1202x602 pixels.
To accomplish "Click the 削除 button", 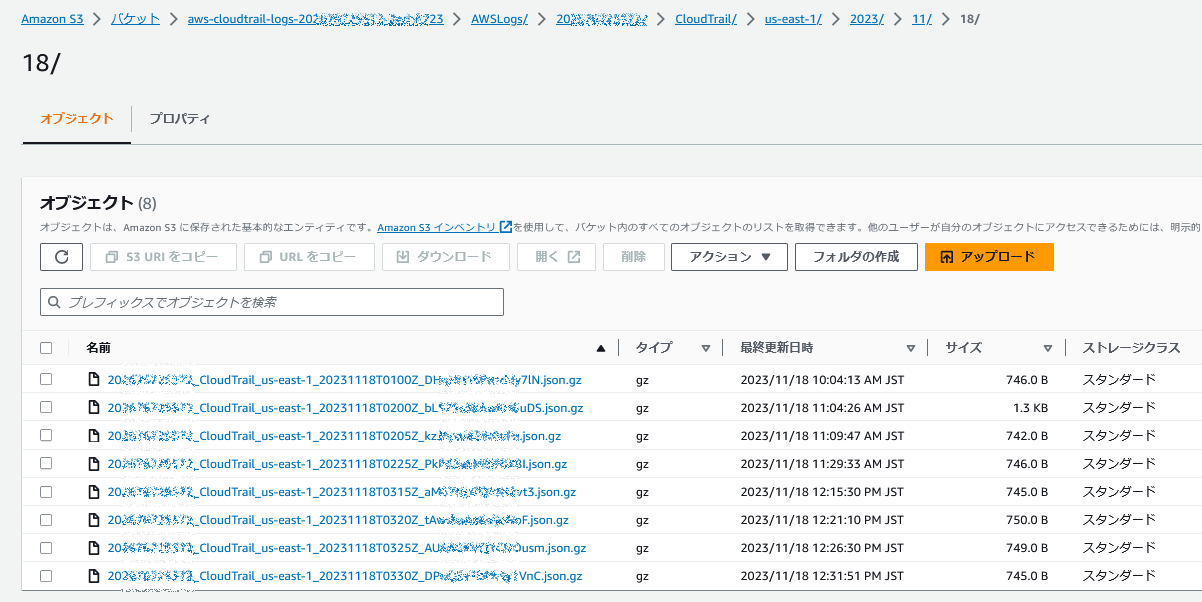I will click(634, 257).
